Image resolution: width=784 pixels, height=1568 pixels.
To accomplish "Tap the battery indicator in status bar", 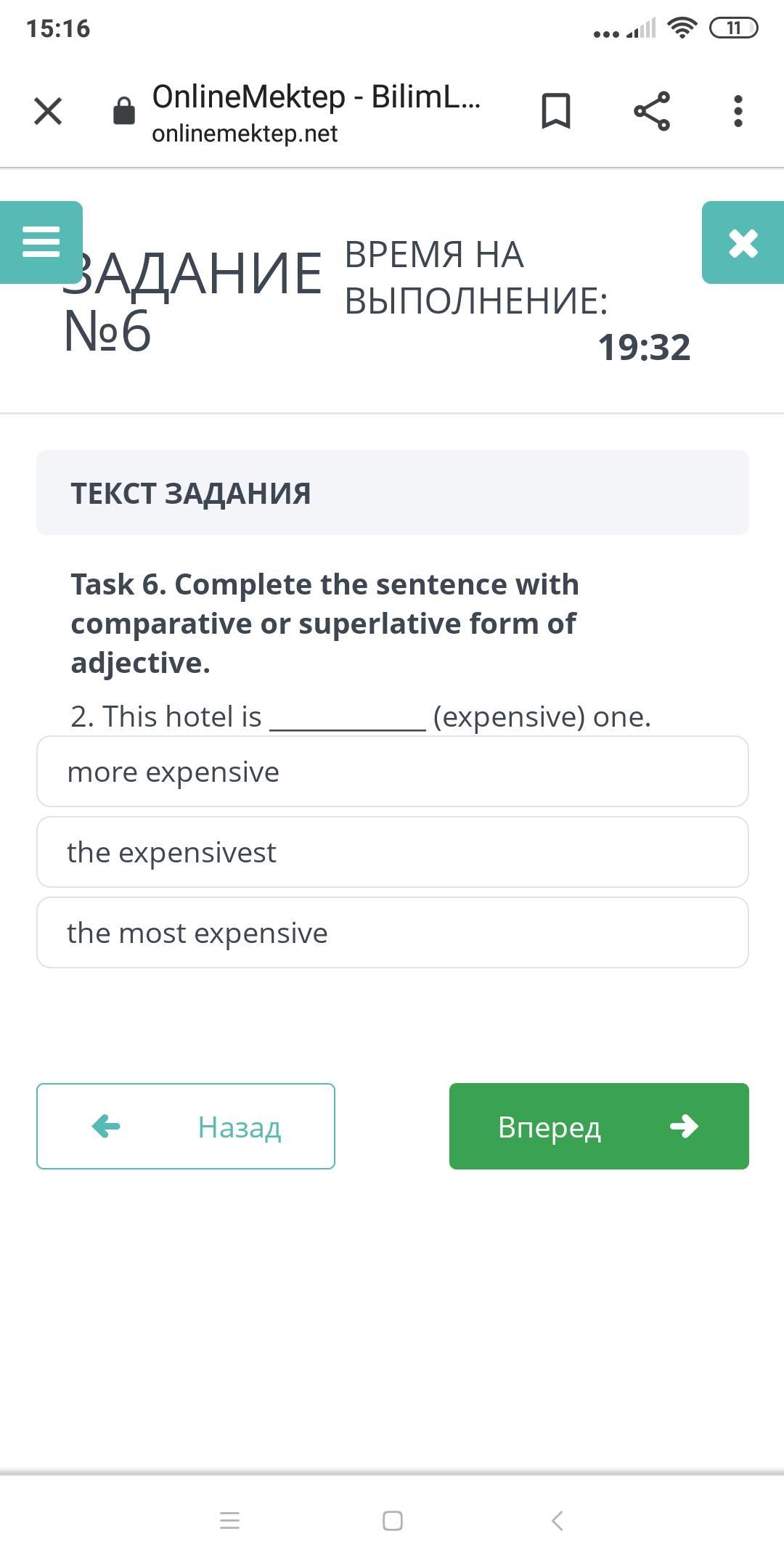I will [x=733, y=28].
